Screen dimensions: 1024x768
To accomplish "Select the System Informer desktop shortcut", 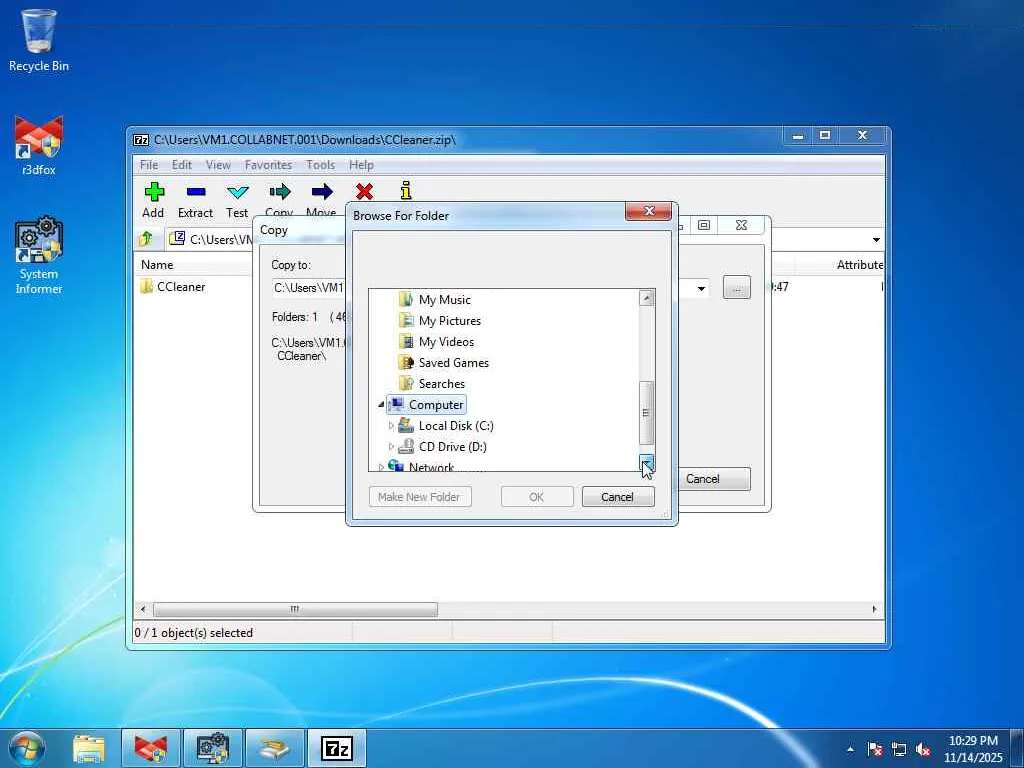I will [39, 255].
